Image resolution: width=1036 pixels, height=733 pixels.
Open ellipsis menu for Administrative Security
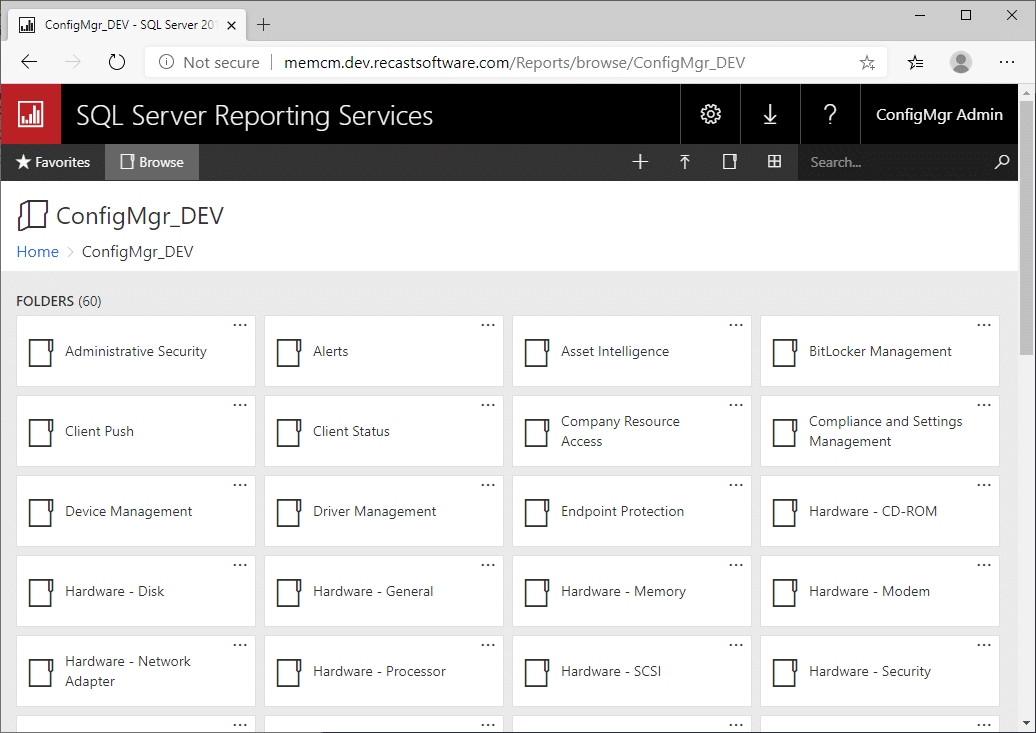pos(240,325)
